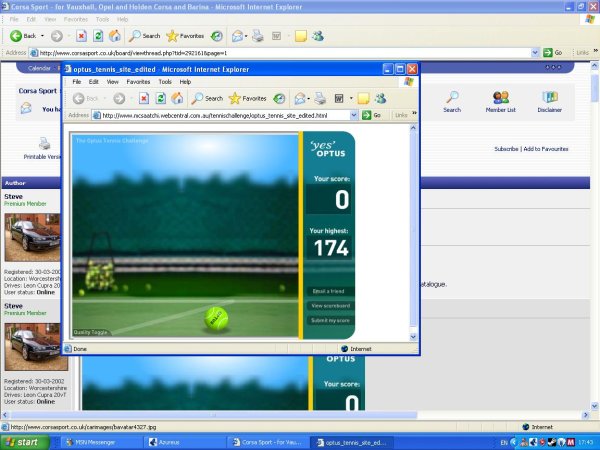Screen dimensions: 600x450
Task: Open Favorites in the popup browser toolbar
Action: (x=245, y=98)
